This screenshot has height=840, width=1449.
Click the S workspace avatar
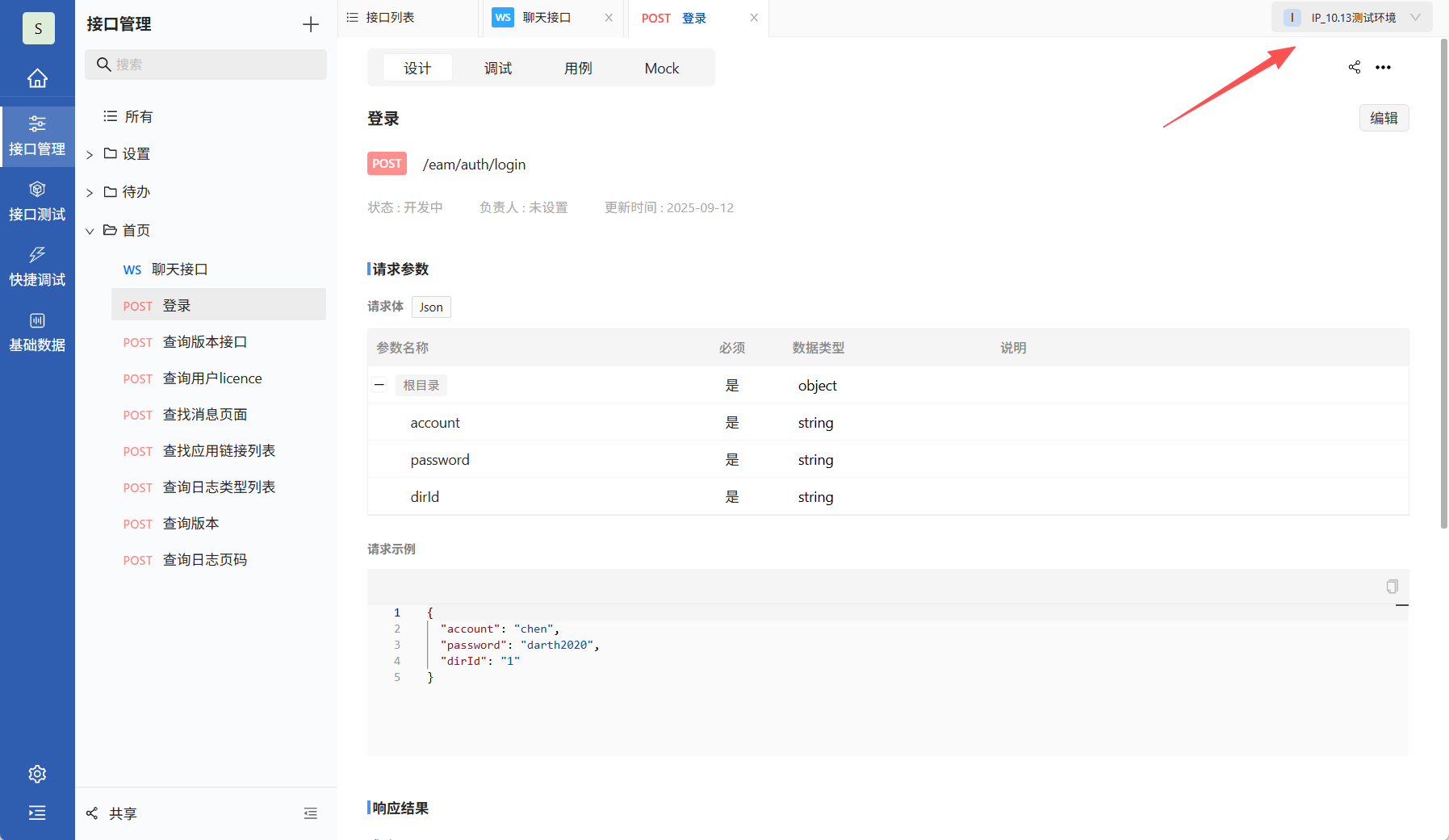tap(38, 28)
